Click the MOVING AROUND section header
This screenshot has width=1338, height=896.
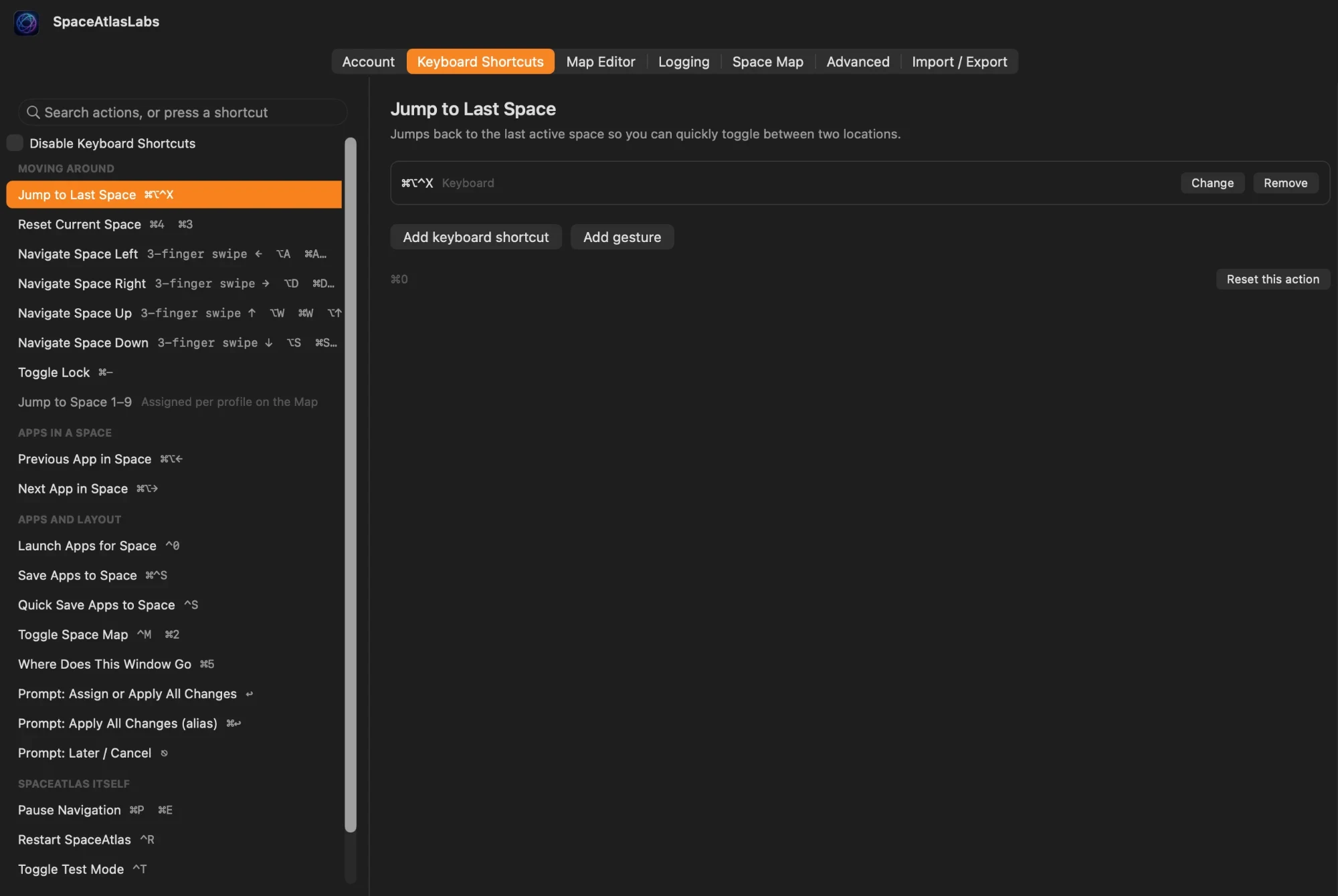pyautogui.click(x=66, y=169)
